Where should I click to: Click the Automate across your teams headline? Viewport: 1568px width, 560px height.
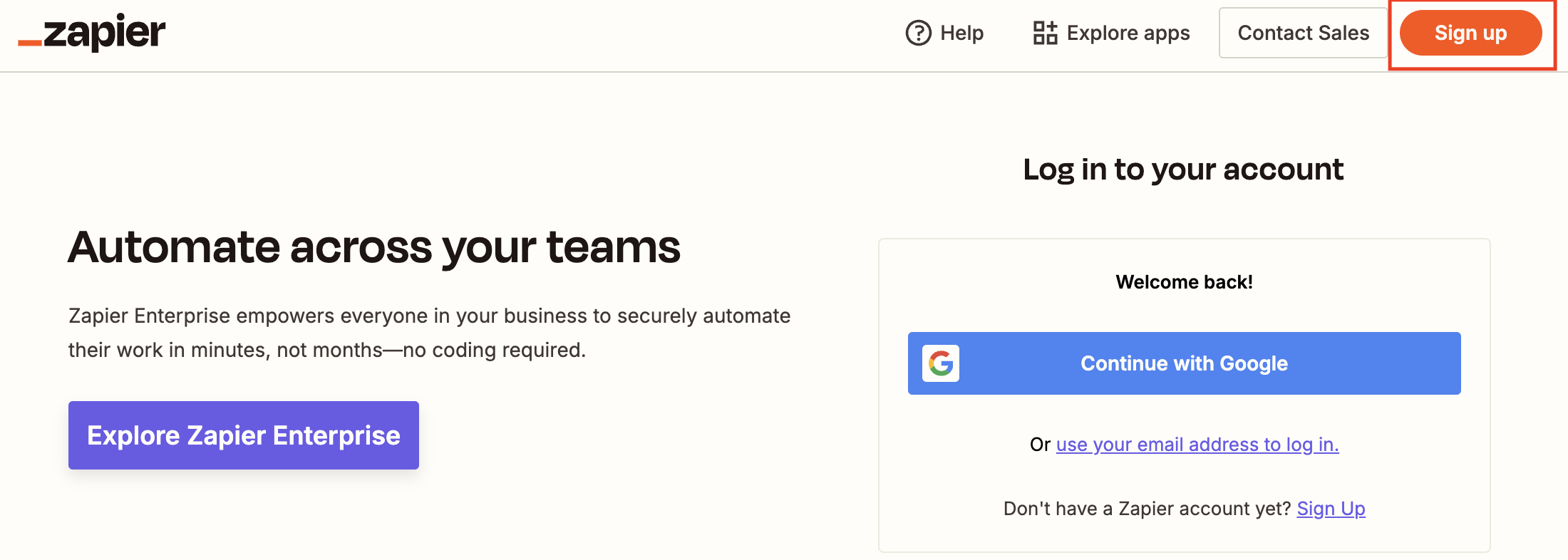pos(373,247)
